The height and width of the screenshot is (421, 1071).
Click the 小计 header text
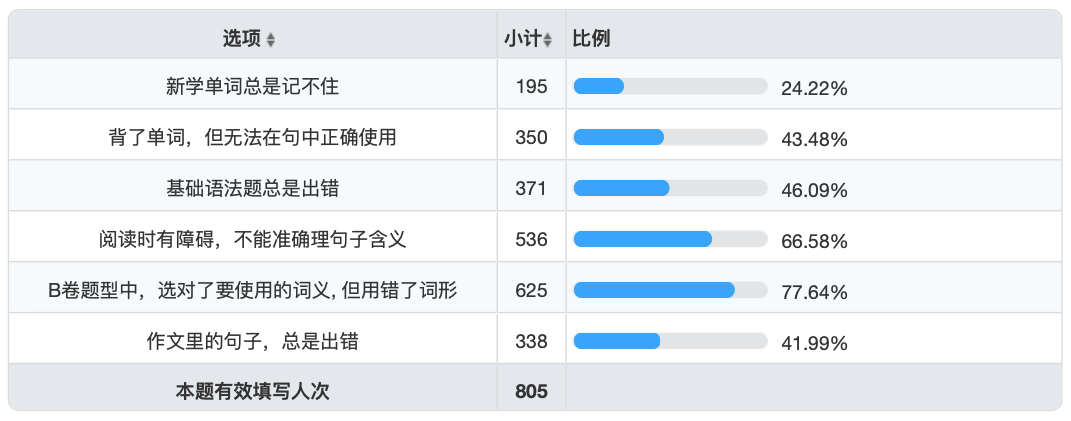point(522,39)
